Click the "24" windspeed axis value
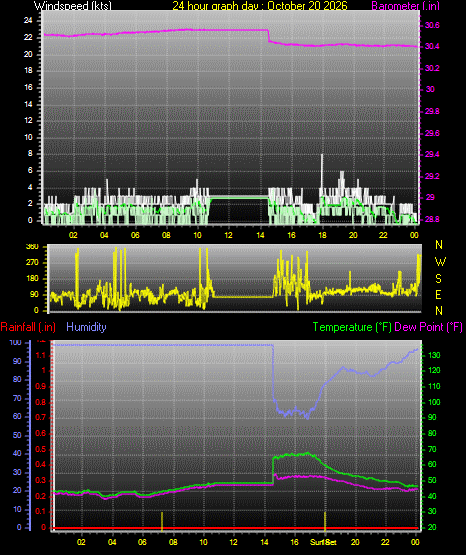 tap(28, 21)
